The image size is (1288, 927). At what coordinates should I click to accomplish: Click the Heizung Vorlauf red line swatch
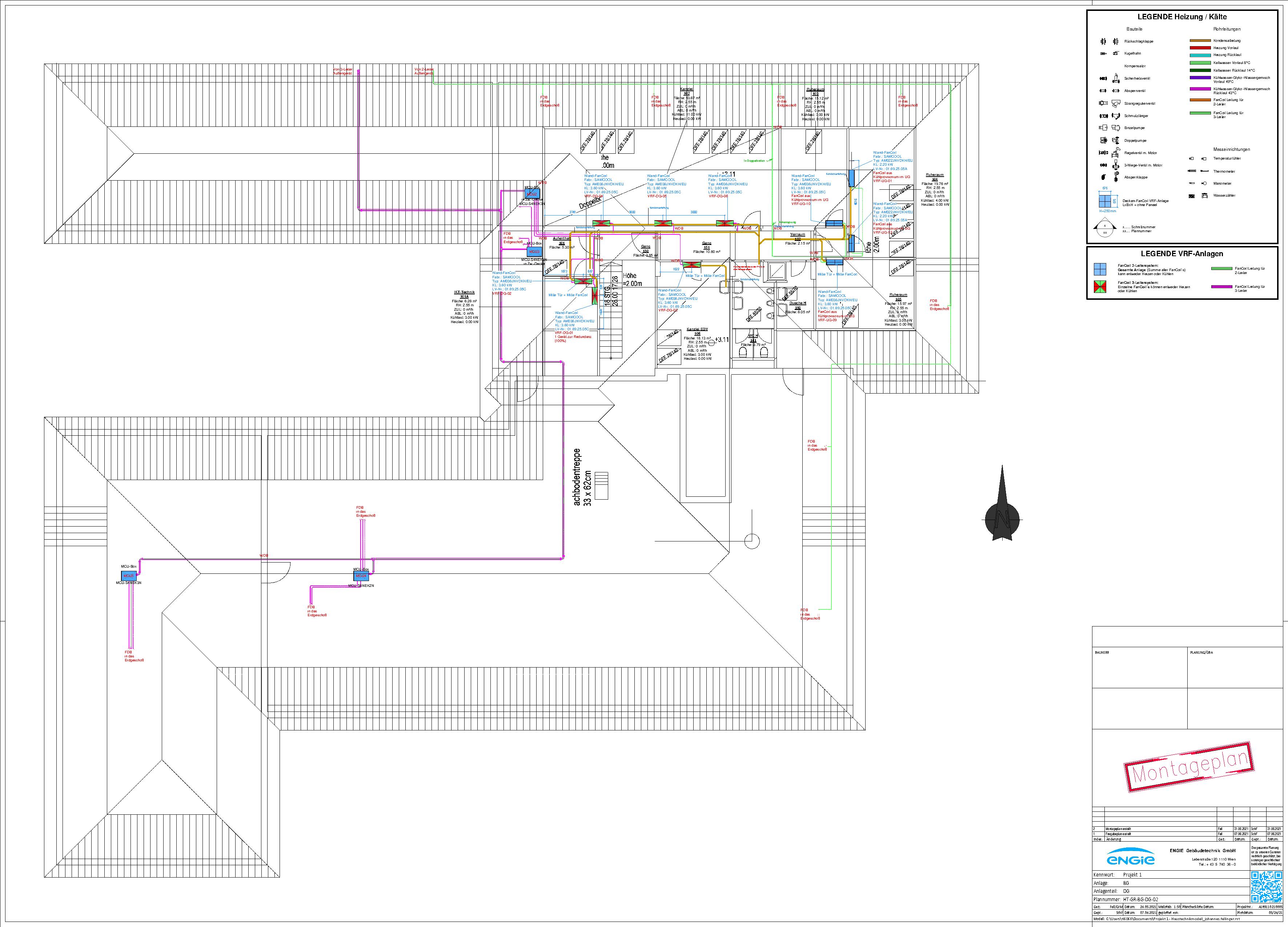click(x=1200, y=48)
